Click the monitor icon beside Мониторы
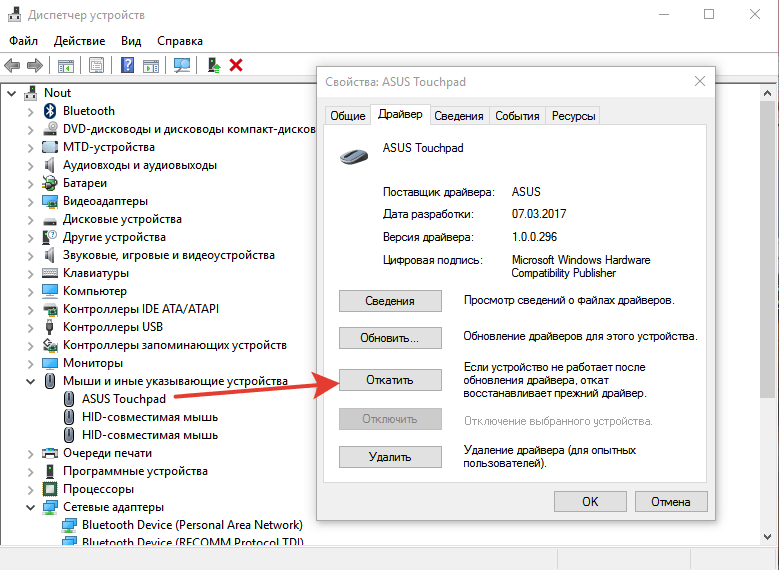Image resolution: width=779 pixels, height=570 pixels. pos(50,363)
